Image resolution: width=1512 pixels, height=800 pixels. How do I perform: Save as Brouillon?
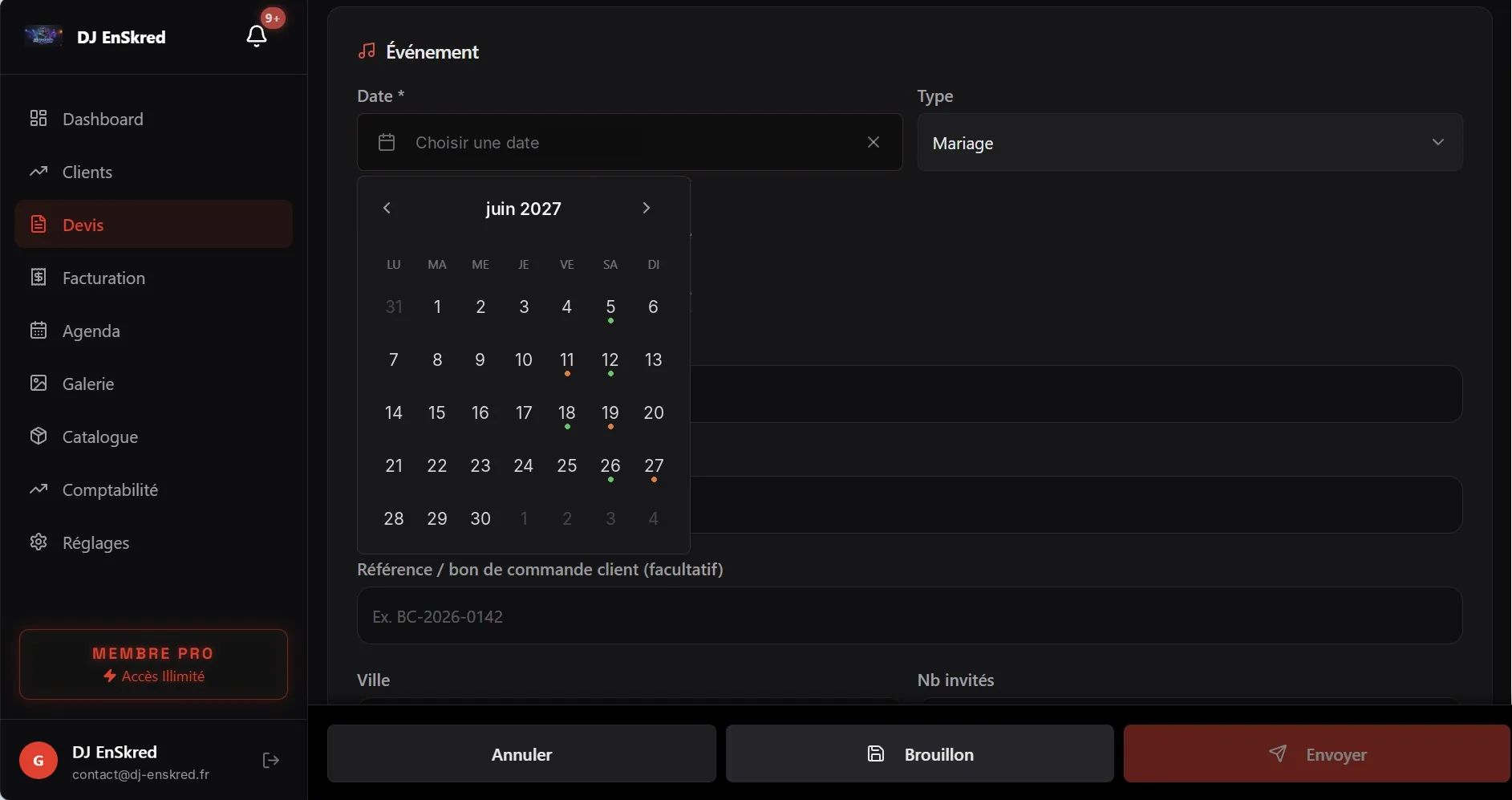click(920, 753)
